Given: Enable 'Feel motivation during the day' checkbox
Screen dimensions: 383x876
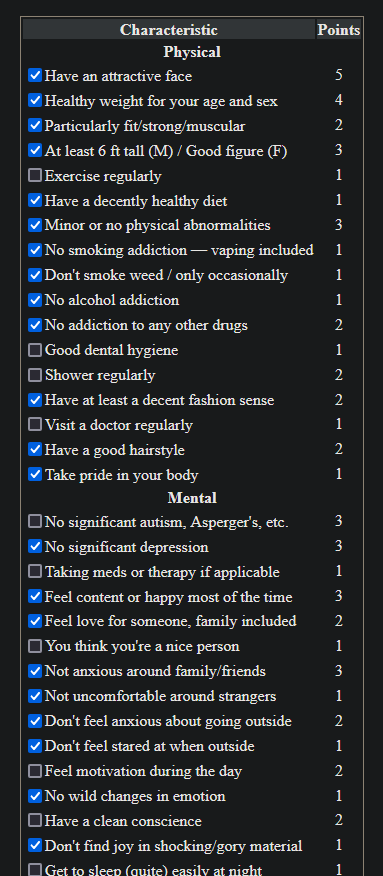Looking at the screenshot, I should [x=35, y=772].
